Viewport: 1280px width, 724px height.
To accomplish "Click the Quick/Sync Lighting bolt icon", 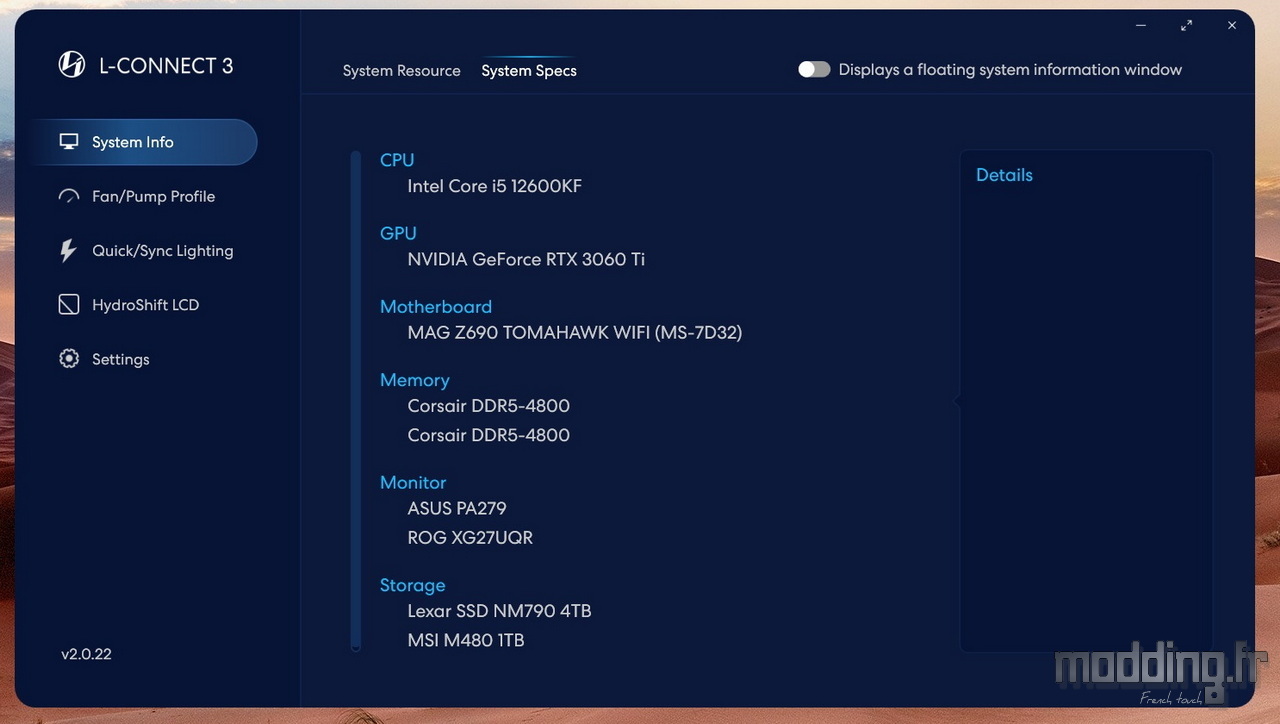I will [68, 251].
